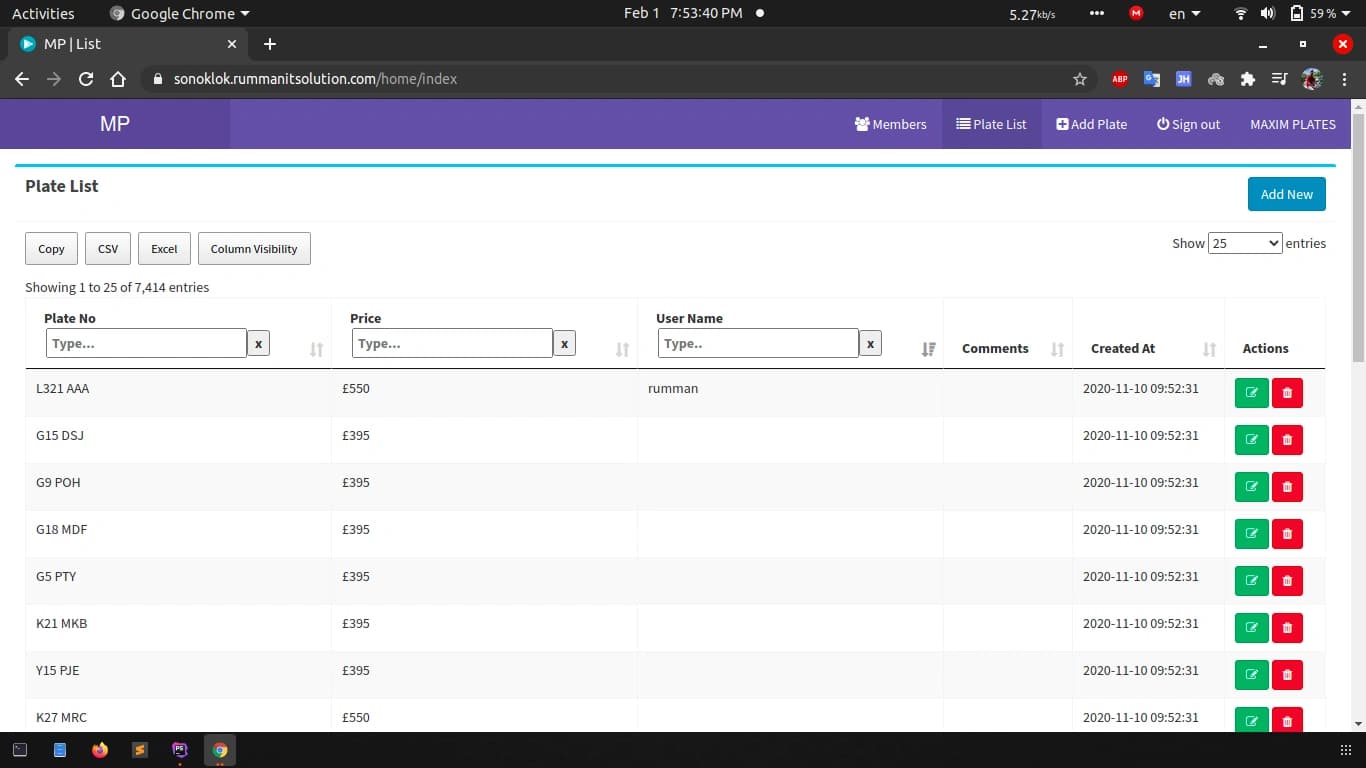
Task: Open the Show entries count dropdown
Action: [1245, 243]
